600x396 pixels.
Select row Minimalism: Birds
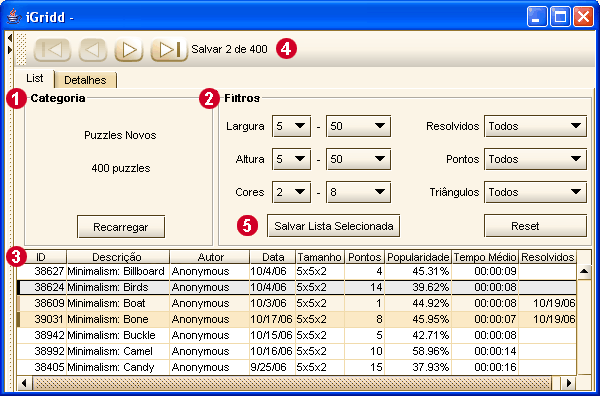[297, 287]
